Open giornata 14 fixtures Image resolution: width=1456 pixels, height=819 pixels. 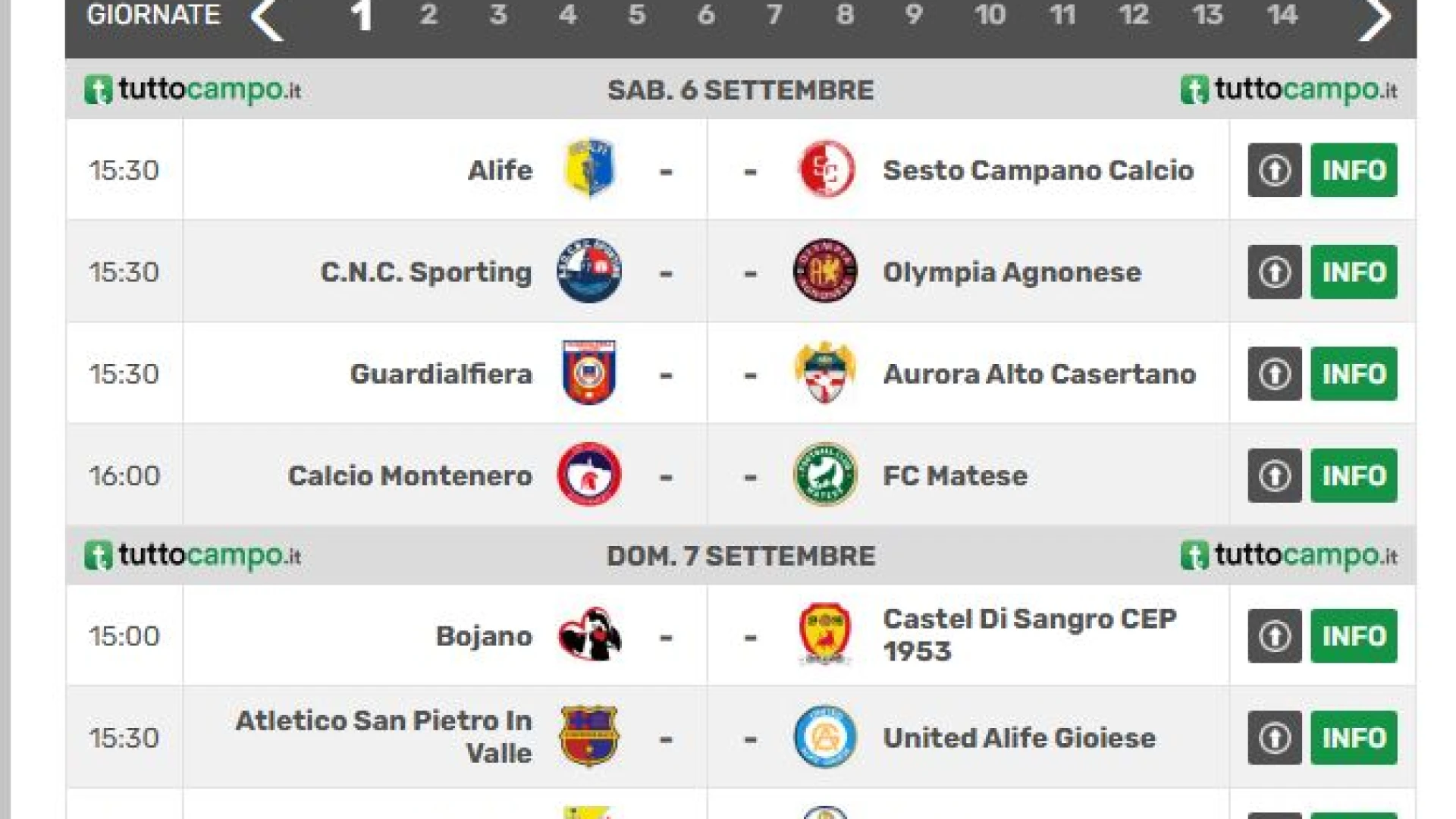coord(1282,15)
